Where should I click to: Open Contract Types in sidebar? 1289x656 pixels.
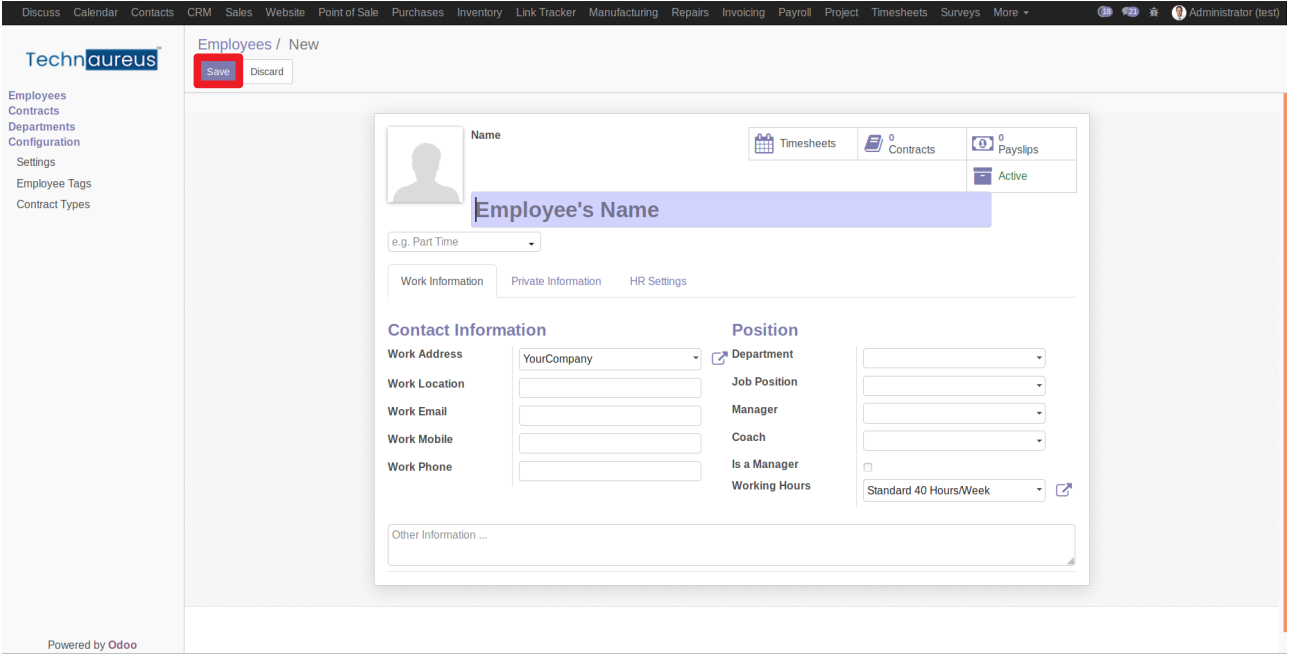(53, 205)
